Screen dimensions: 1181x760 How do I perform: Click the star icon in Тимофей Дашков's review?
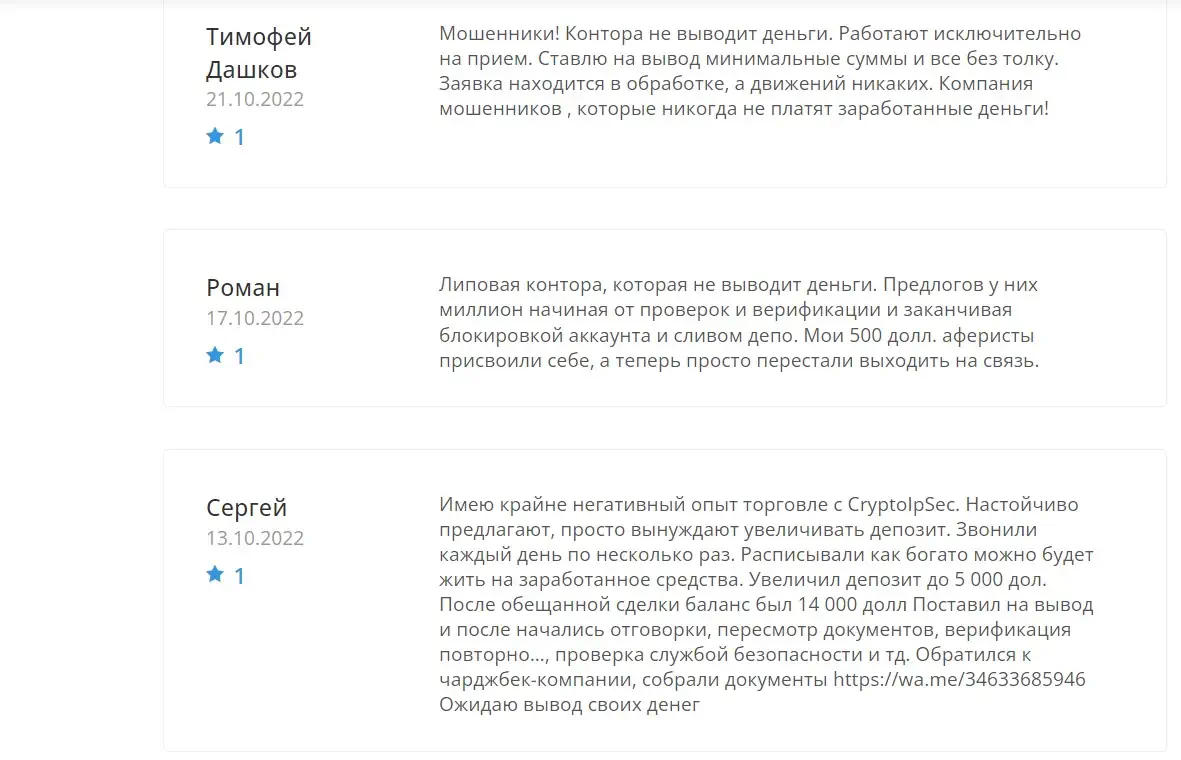tap(215, 136)
